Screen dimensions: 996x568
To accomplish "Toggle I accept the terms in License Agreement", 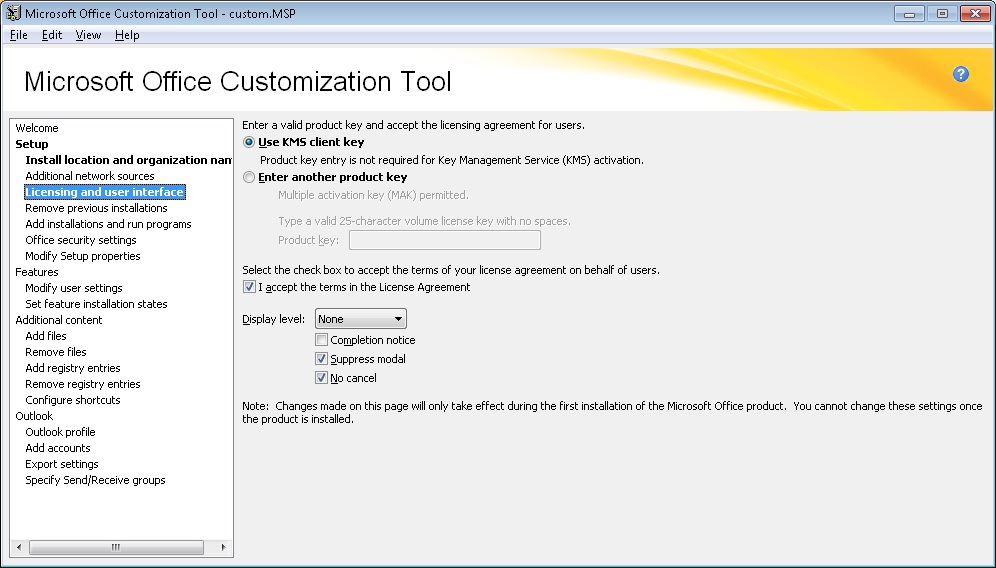I will [x=250, y=287].
